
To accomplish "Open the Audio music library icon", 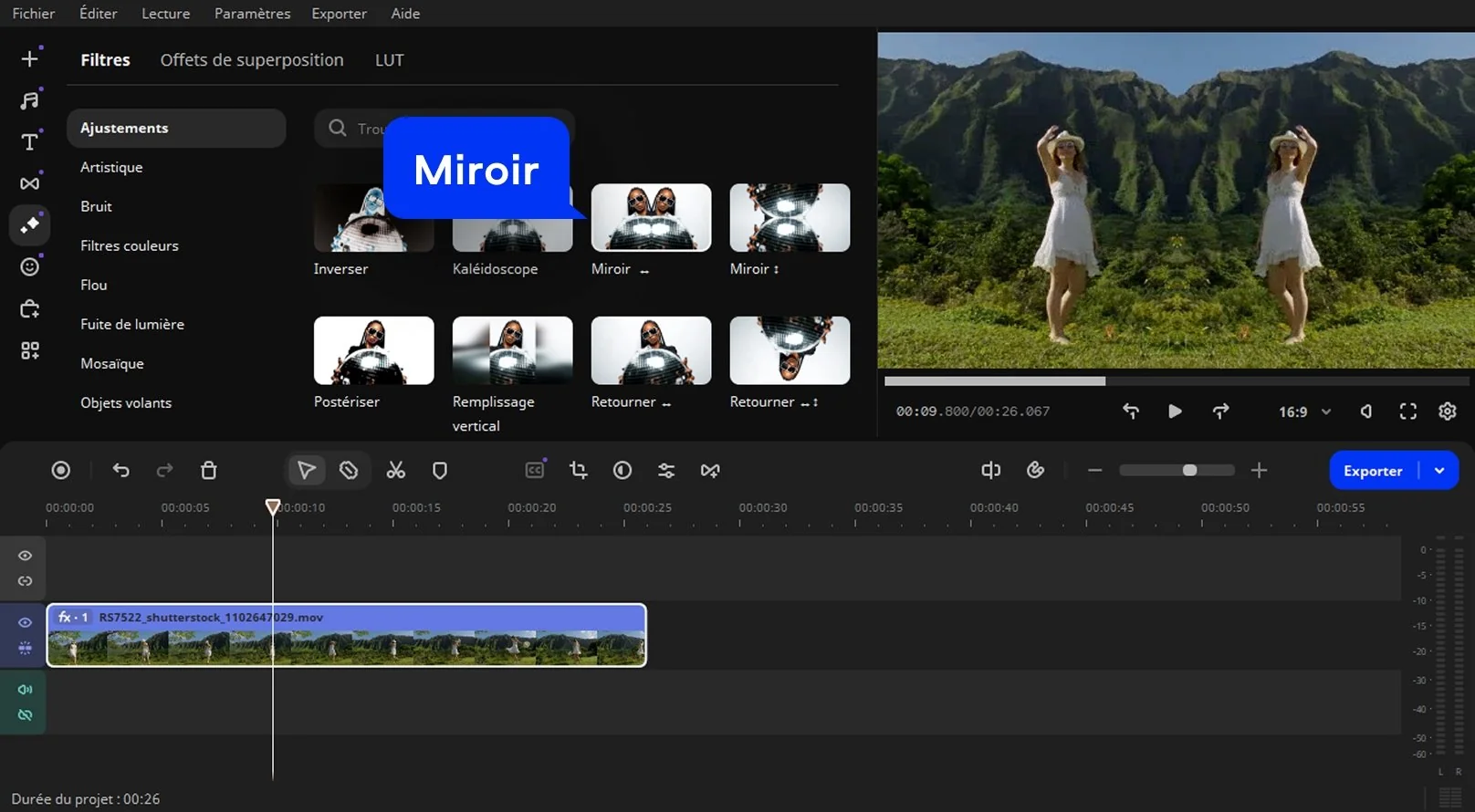I will click(x=29, y=100).
